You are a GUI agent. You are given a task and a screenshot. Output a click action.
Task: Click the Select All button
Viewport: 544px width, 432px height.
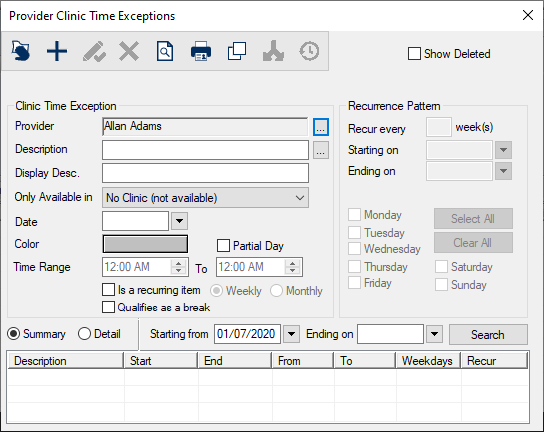473,219
